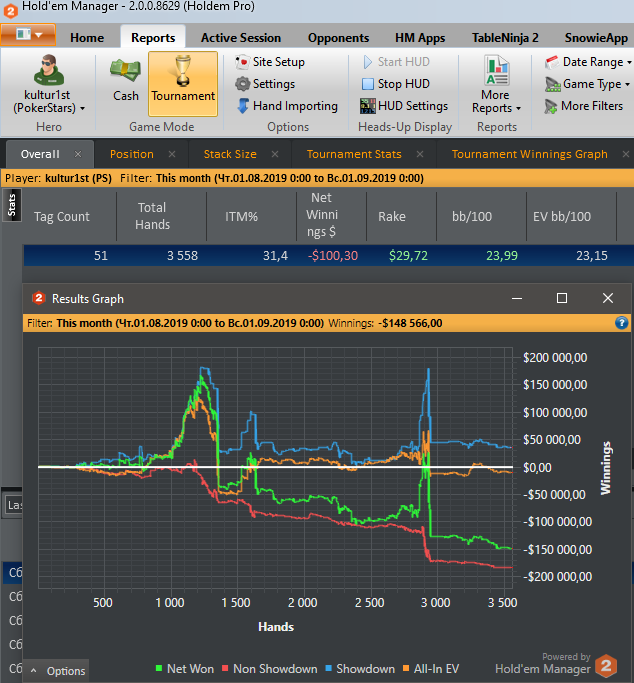Toggle the Showdown legend entry
634x683 pixels.
360,669
